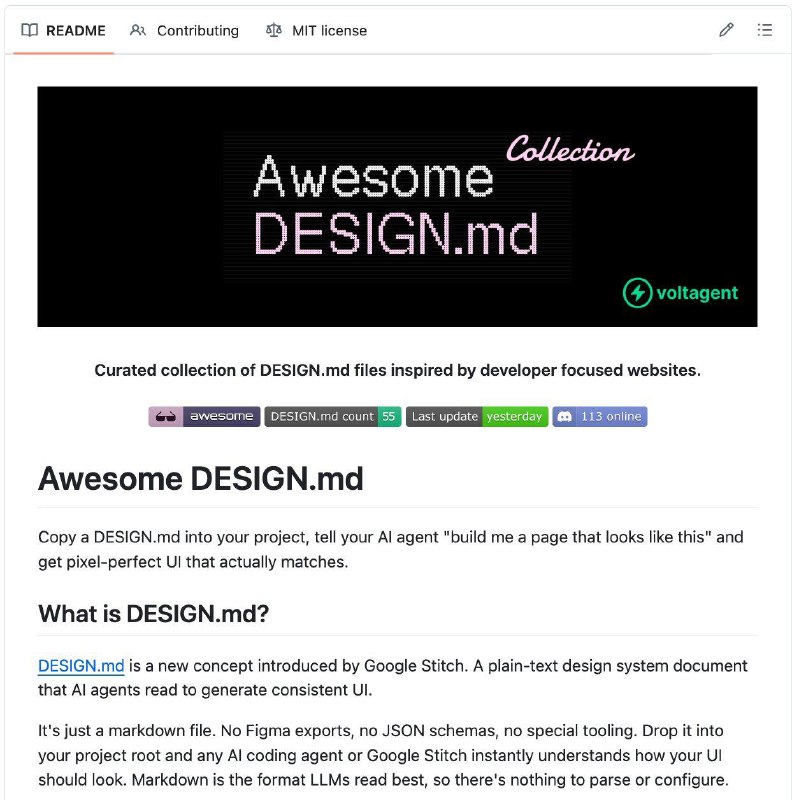Click the pink Collection script text

click(569, 151)
